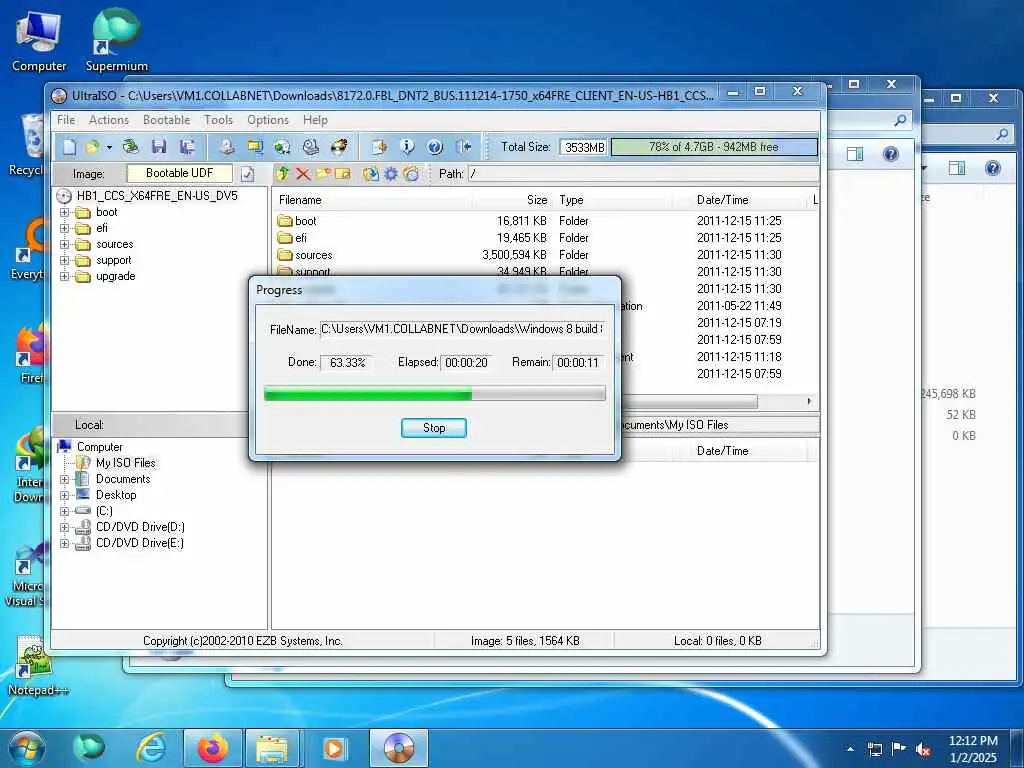Click the Save As toolbar icon

tap(187, 147)
